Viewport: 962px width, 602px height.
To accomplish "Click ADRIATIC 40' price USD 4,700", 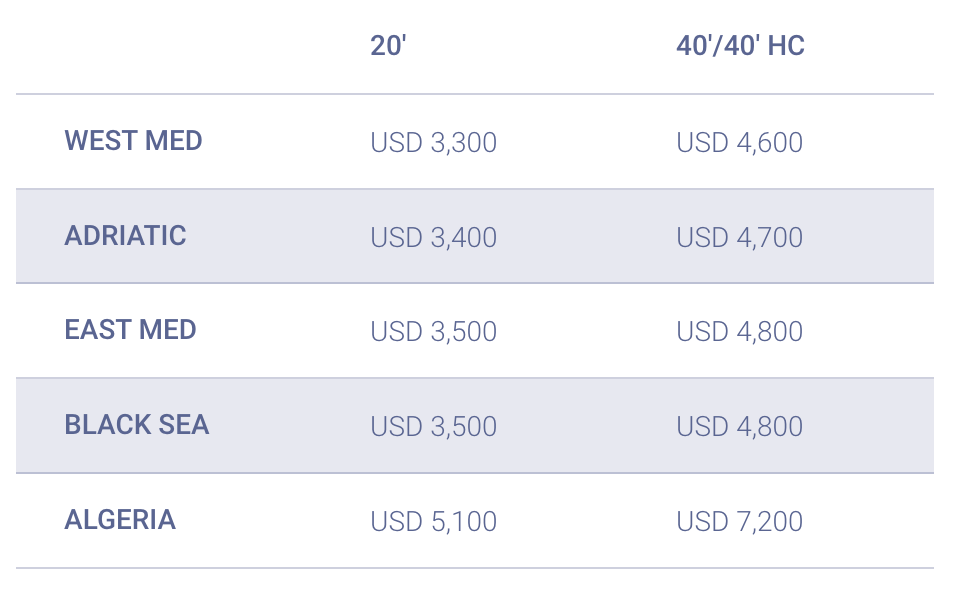I will (739, 238).
